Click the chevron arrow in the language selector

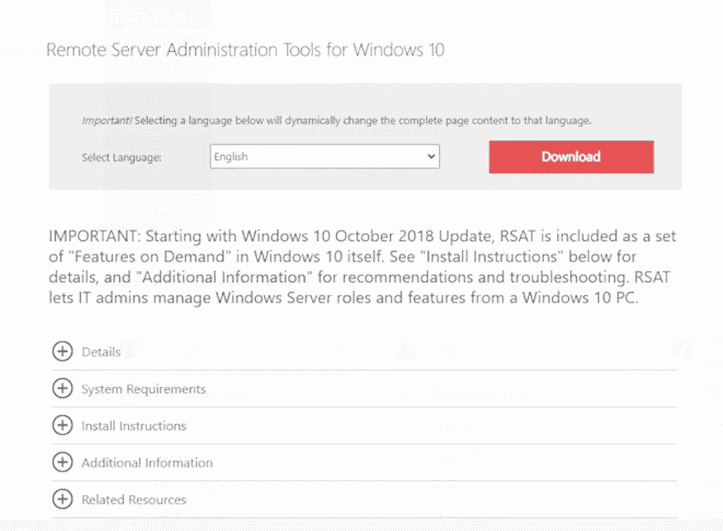tap(431, 157)
